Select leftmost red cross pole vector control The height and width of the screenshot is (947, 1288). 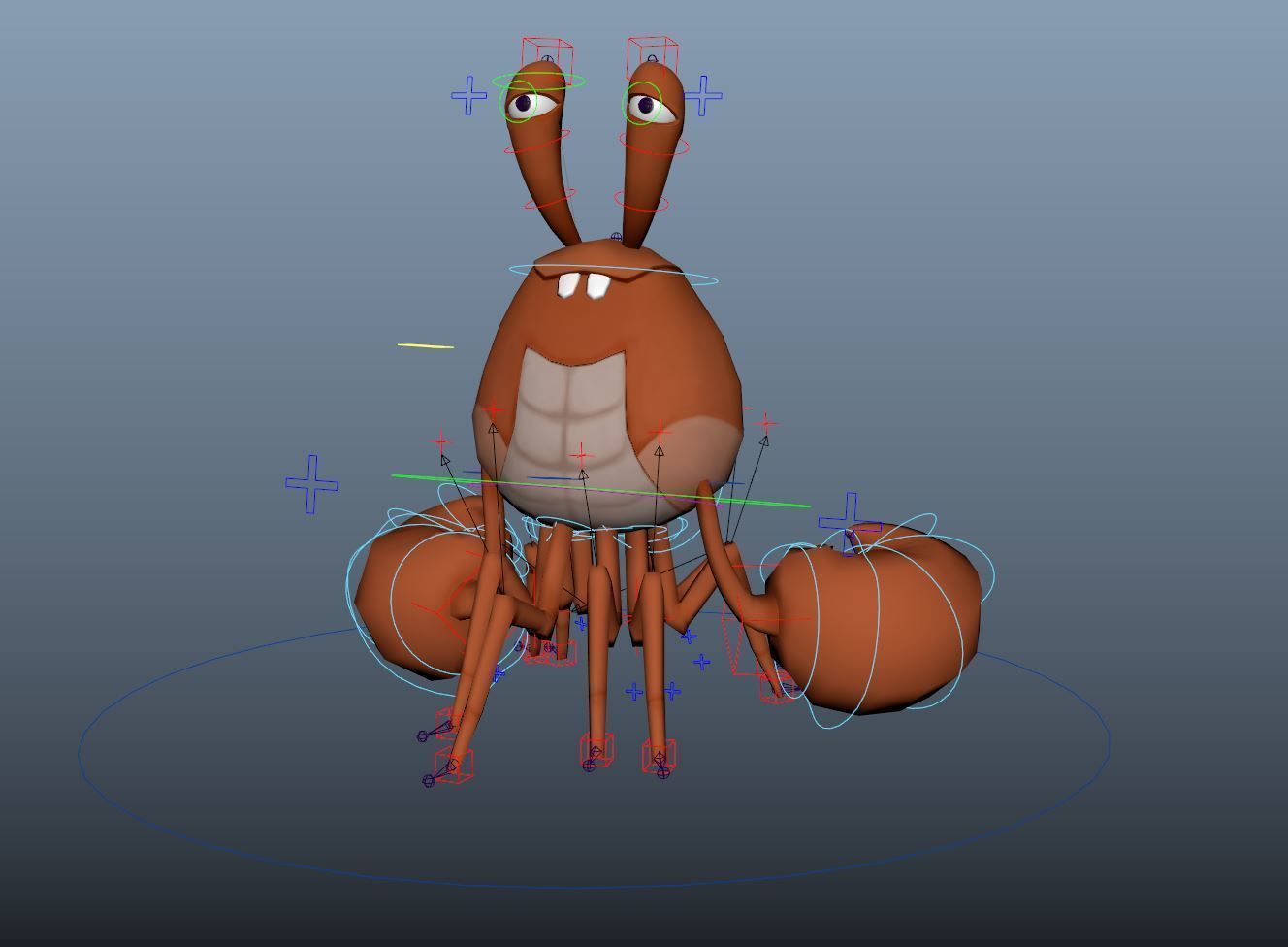pyautogui.click(x=441, y=443)
